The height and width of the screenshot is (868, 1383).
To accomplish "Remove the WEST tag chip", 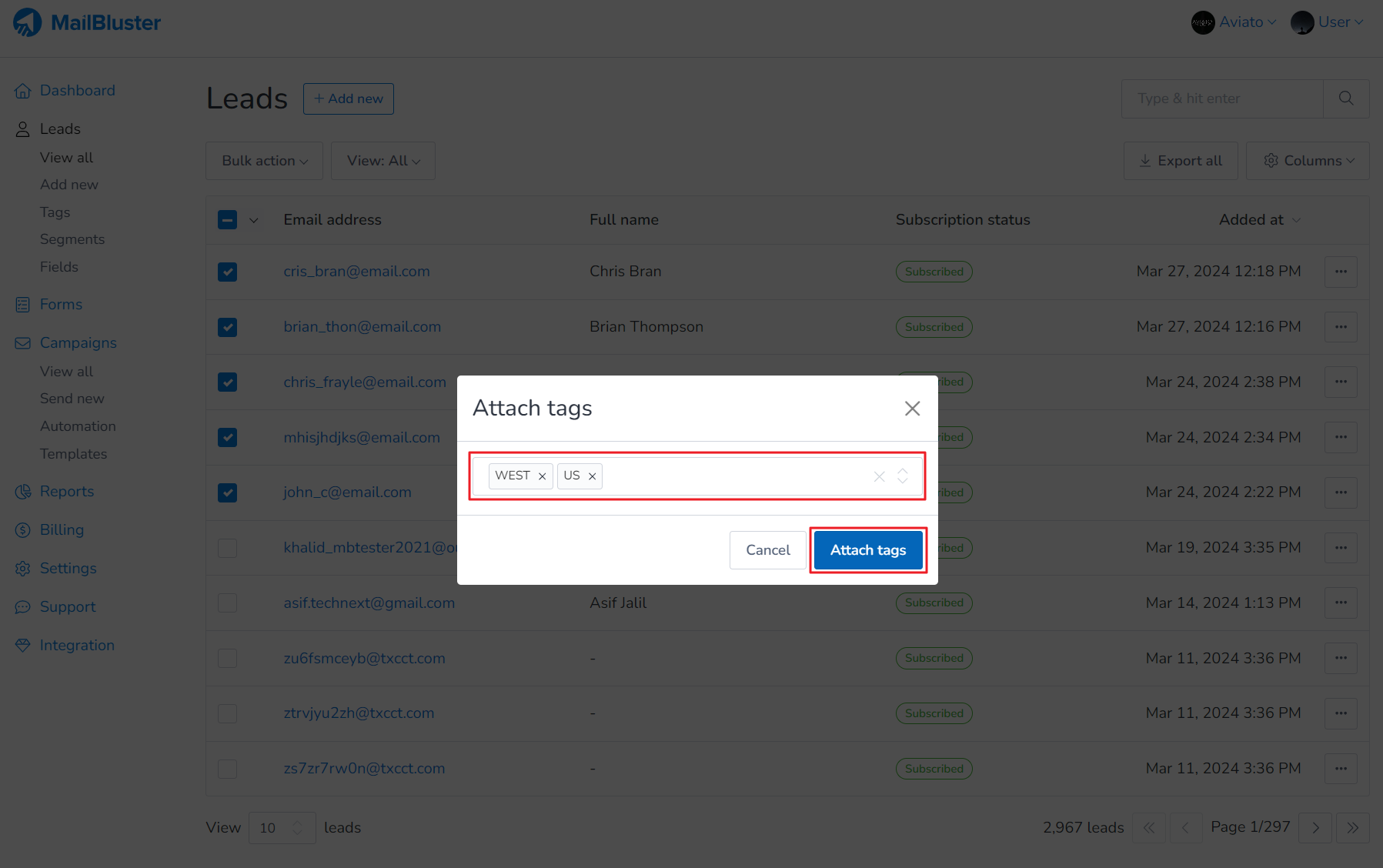I will click(542, 476).
